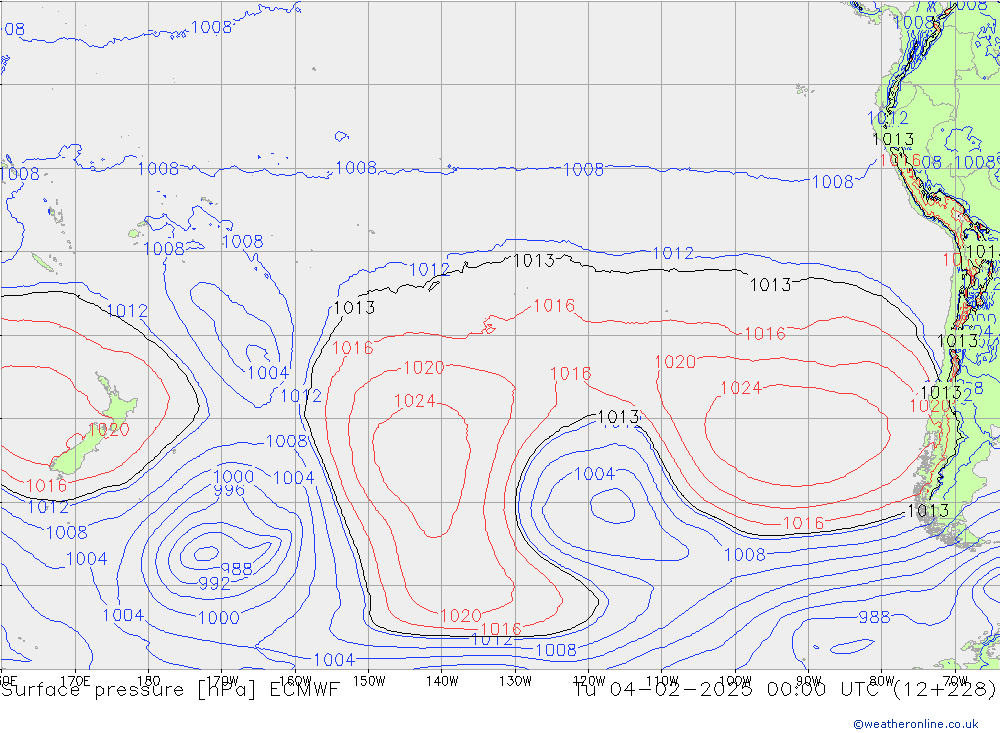Click the 992 isobar label
This screenshot has width=1000, height=733.
coord(214,583)
